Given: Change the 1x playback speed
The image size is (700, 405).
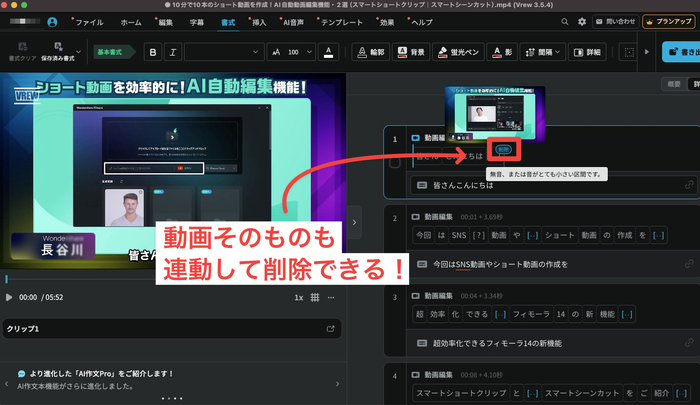Looking at the screenshot, I should (x=299, y=297).
